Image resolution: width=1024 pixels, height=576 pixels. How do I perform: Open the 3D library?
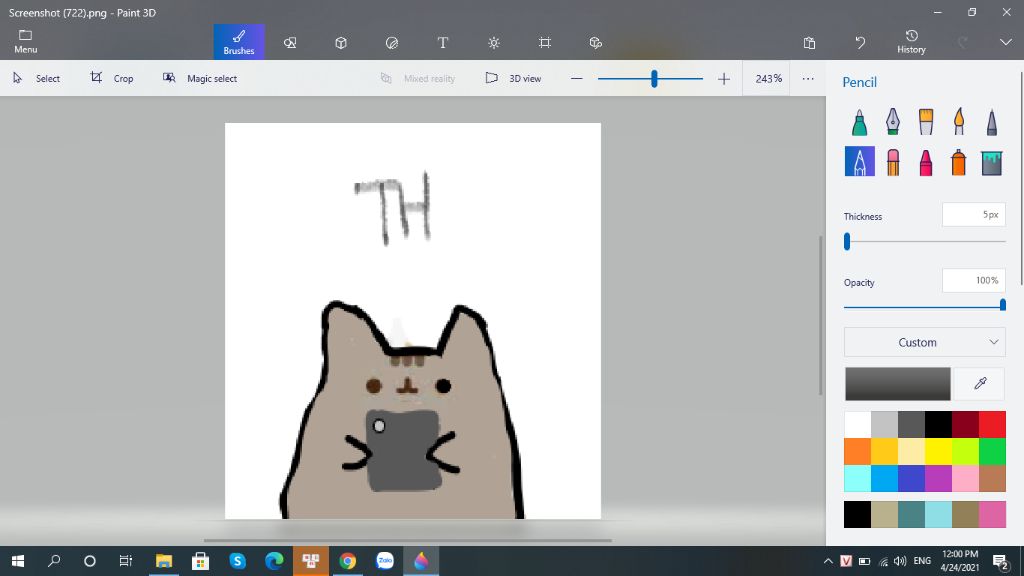[596, 42]
